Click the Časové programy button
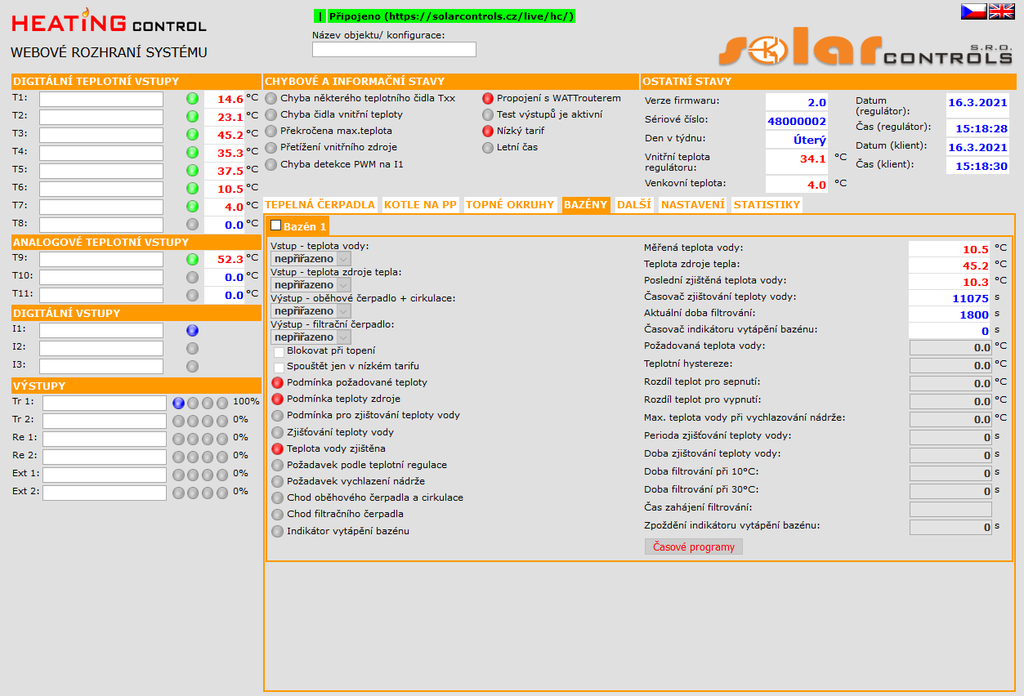The height and width of the screenshot is (696, 1024). tap(693, 547)
